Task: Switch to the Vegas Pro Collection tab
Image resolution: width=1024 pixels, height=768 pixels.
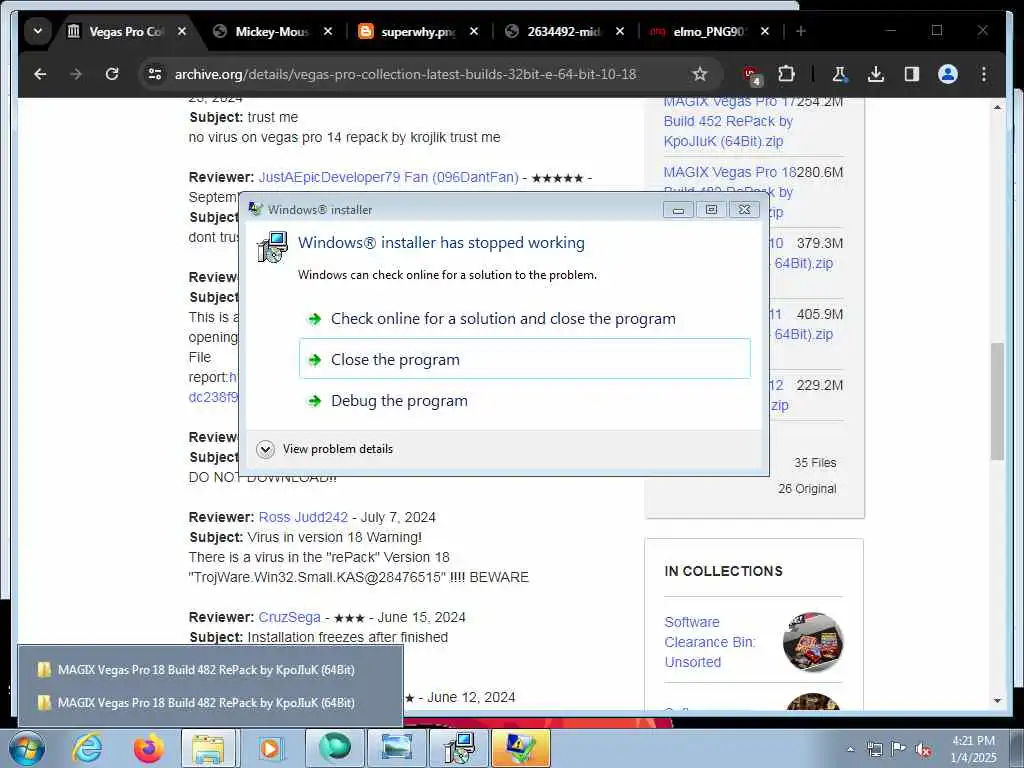Action: pyautogui.click(x=125, y=31)
